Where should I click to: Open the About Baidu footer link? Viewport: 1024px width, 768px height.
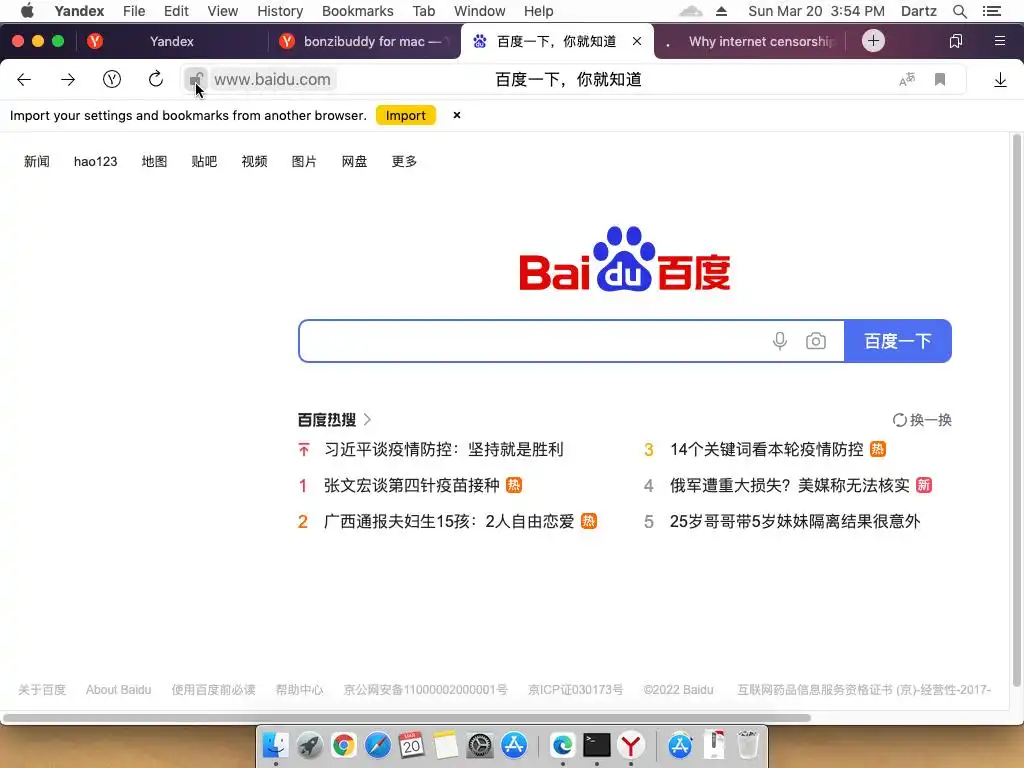118,690
